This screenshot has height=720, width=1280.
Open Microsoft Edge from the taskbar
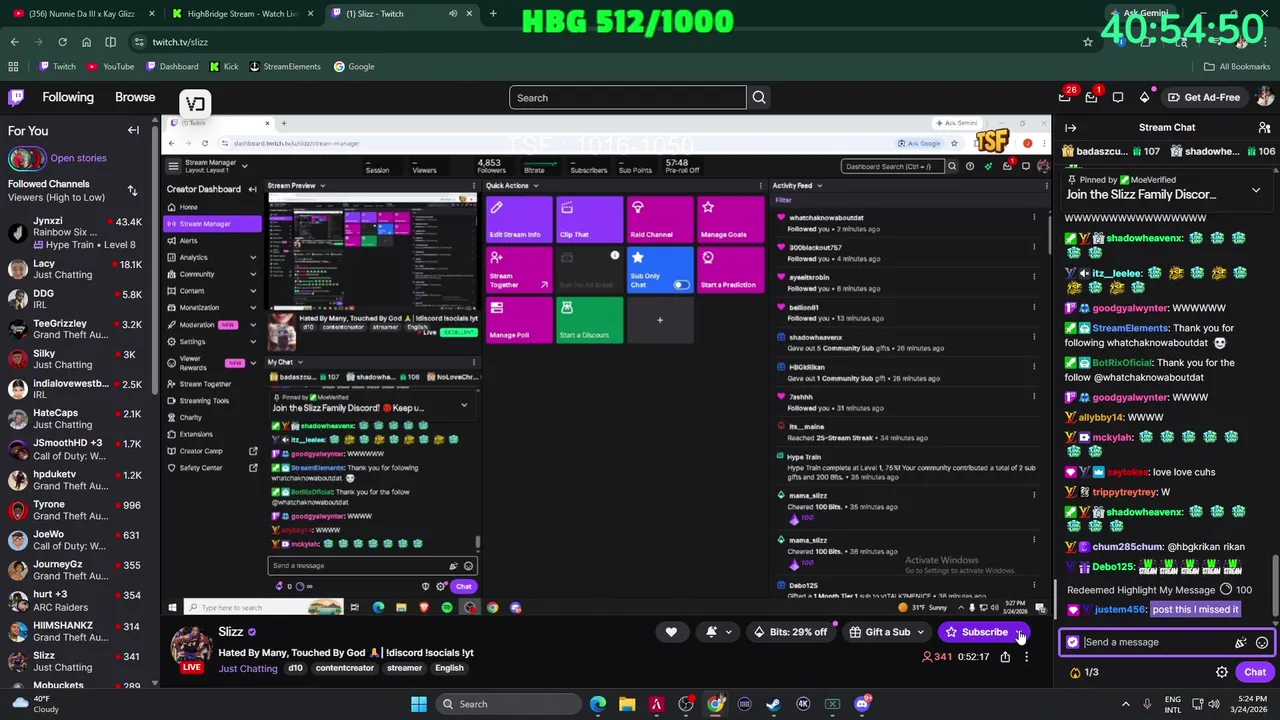[x=598, y=704]
